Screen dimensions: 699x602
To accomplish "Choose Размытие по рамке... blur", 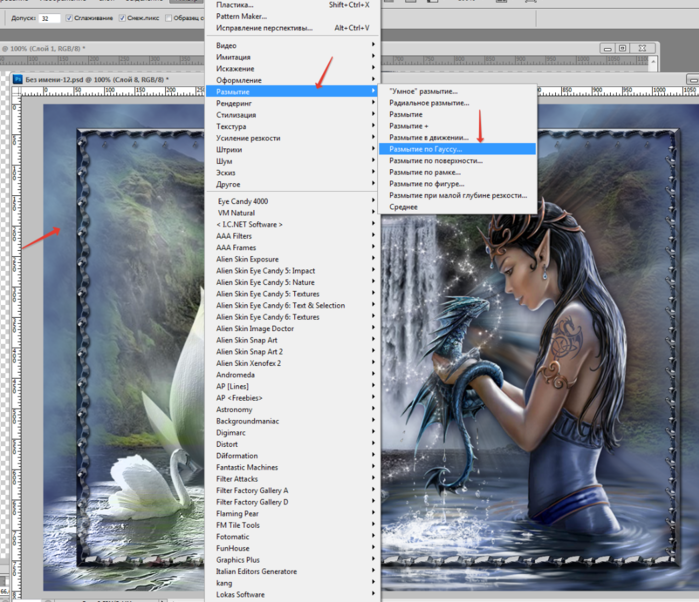I will (457, 173).
